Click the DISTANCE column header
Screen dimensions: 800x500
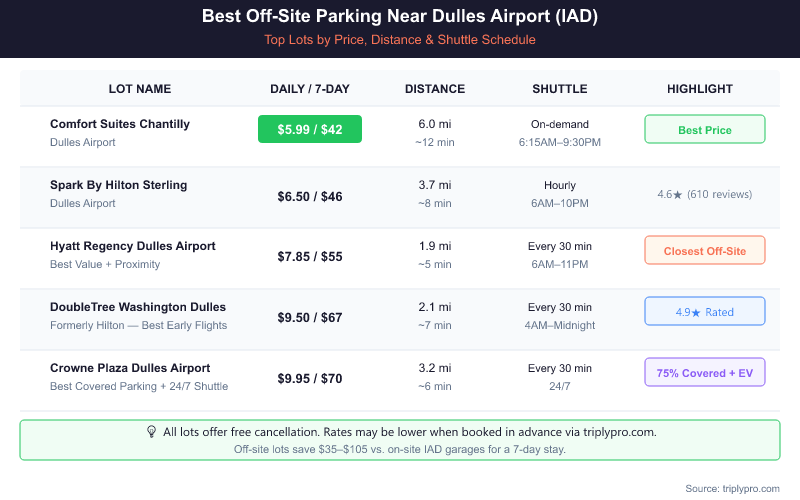(x=435, y=89)
